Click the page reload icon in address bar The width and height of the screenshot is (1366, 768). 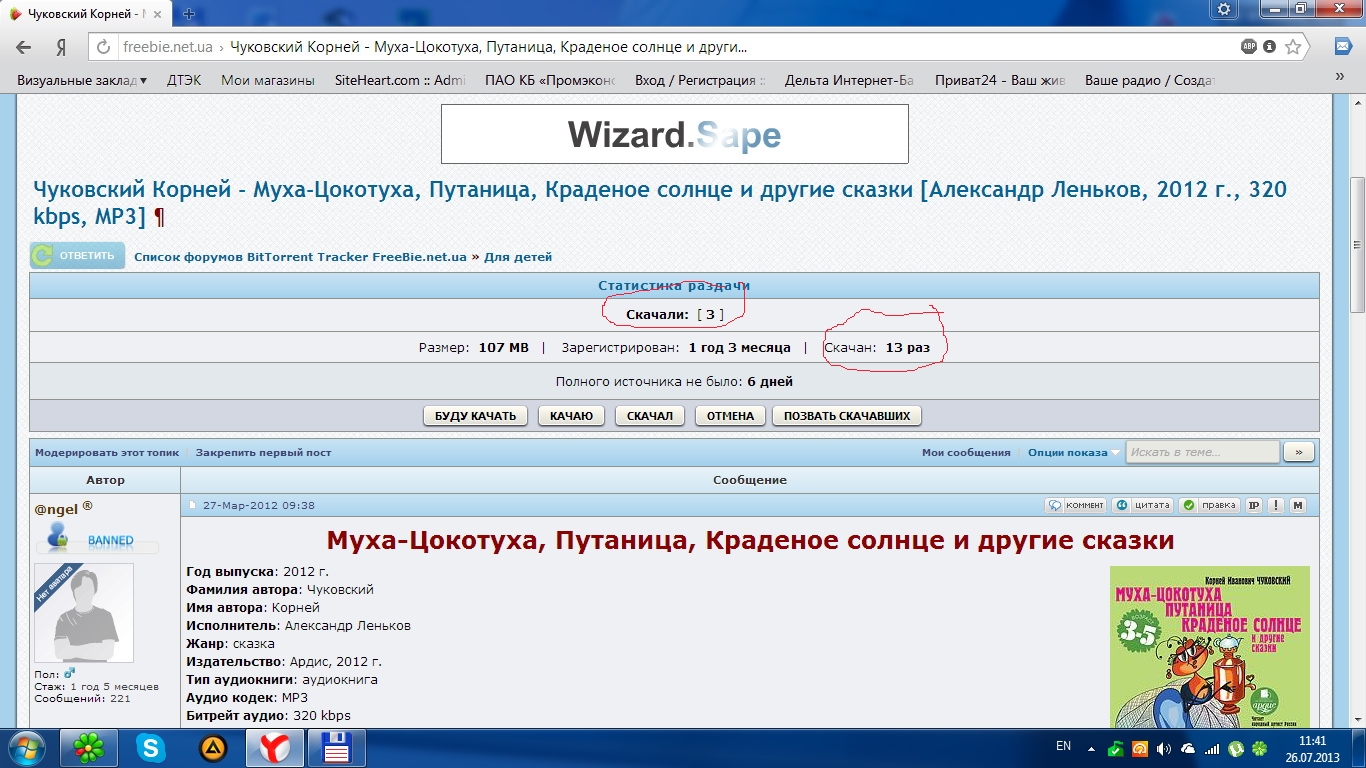point(104,47)
